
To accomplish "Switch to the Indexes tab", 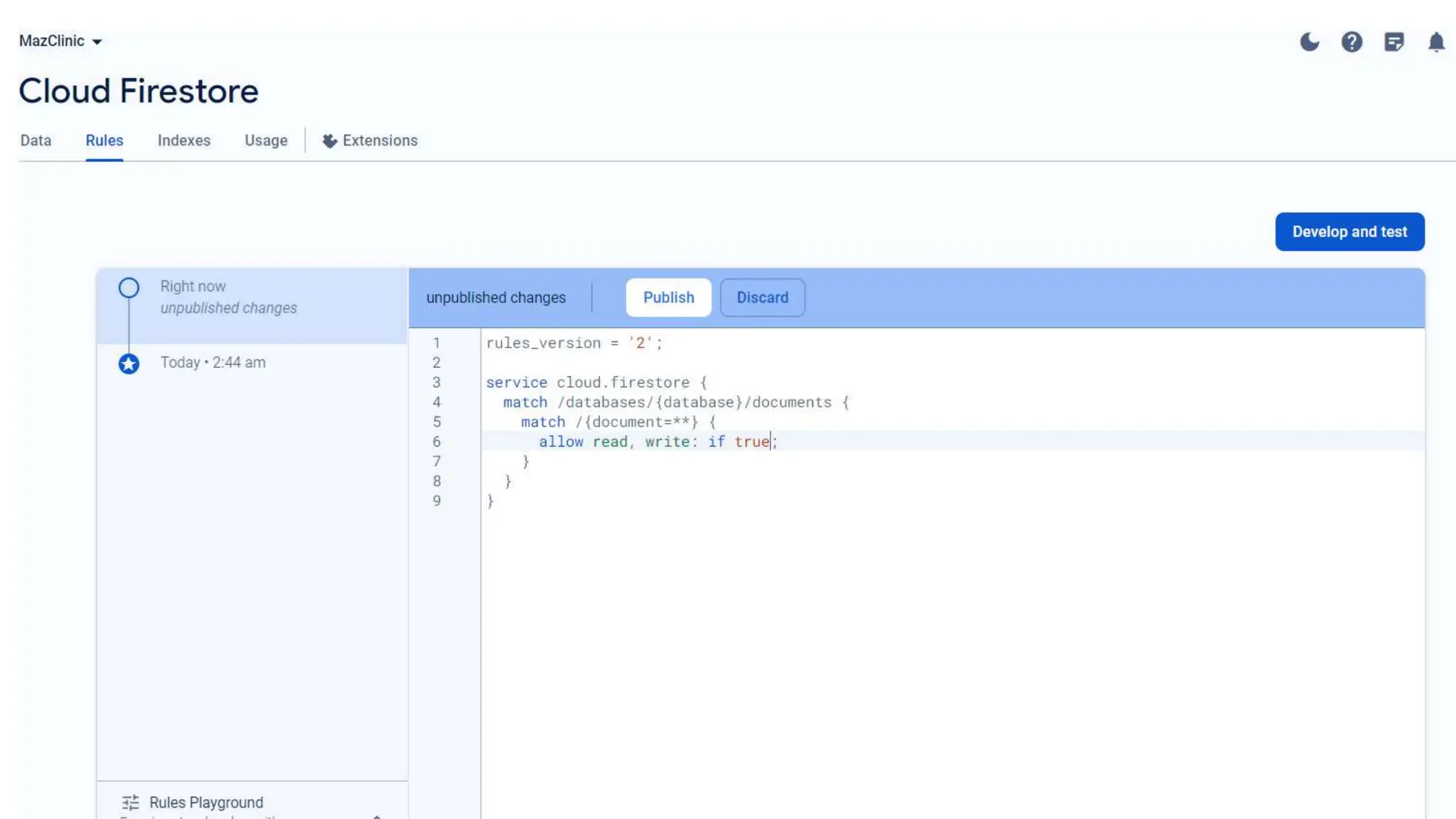I will tap(184, 141).
